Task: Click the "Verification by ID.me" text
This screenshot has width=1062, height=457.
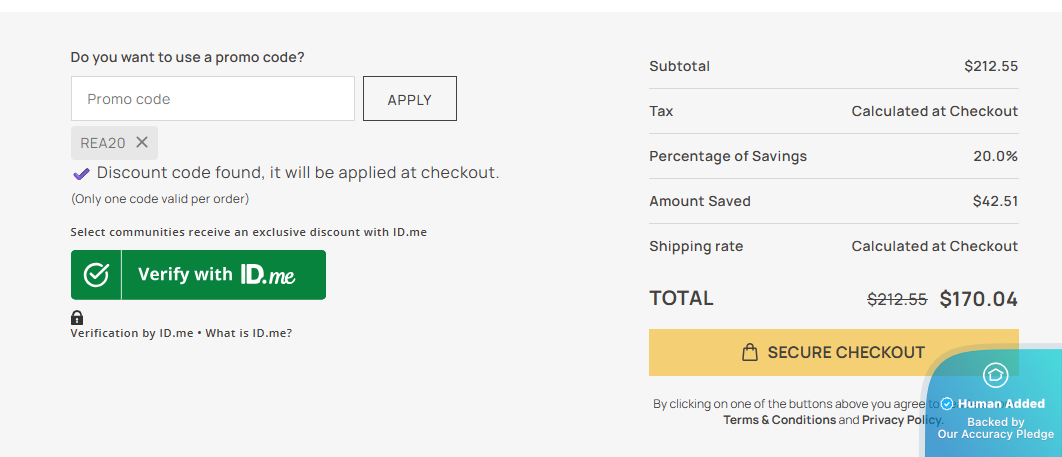Action: (132, 333)
